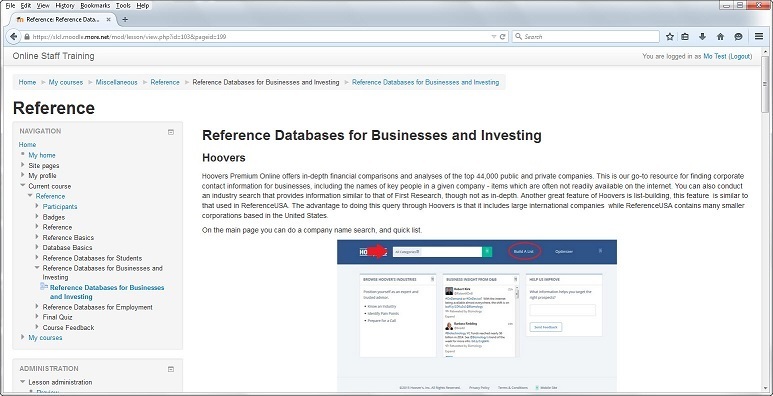Click Home in the navigation block
Screen dimensions: 773x396
27,144
